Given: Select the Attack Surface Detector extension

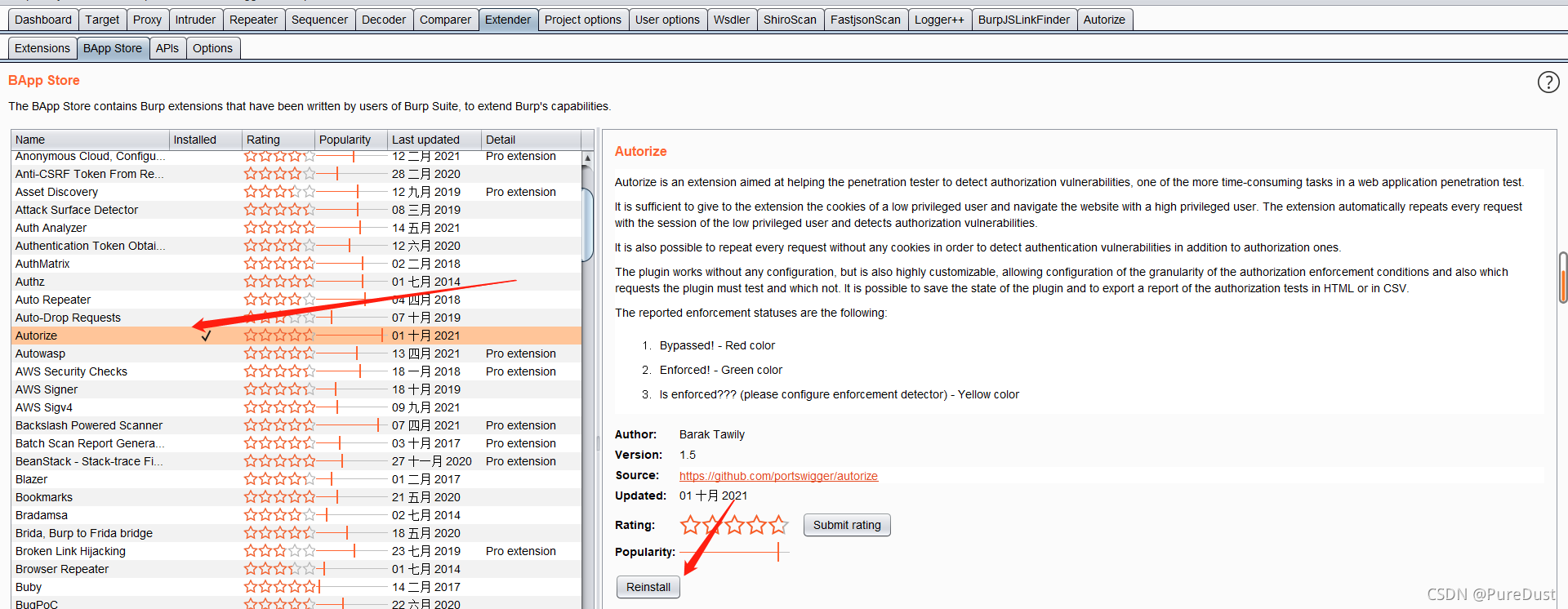Looking at the screenshot, I should coord(77,210).
